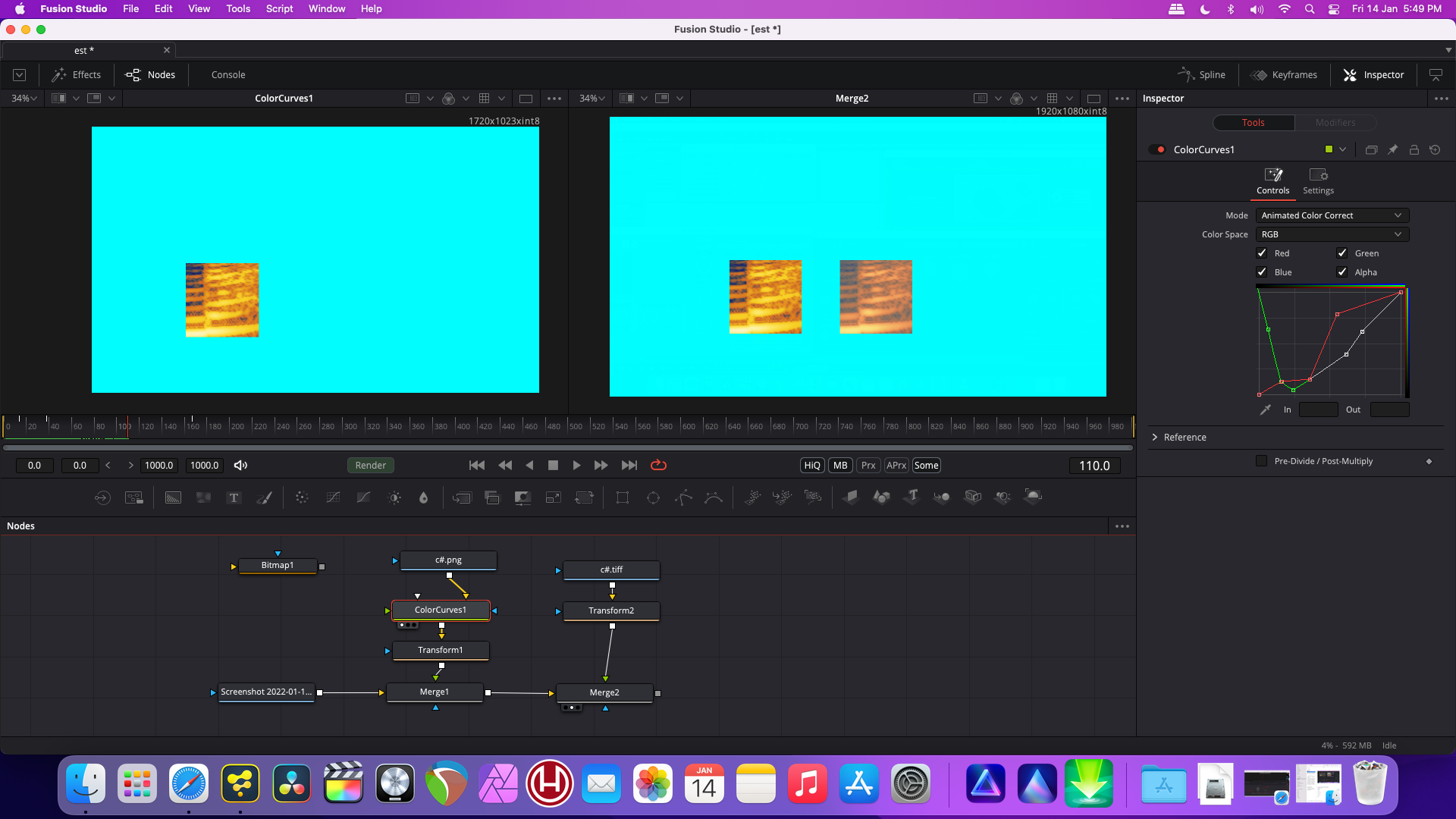The width and height of the screenshot is (1456, 819).
Task: Switch to Settings tab of ColorCurves1
Action: 1318,182
